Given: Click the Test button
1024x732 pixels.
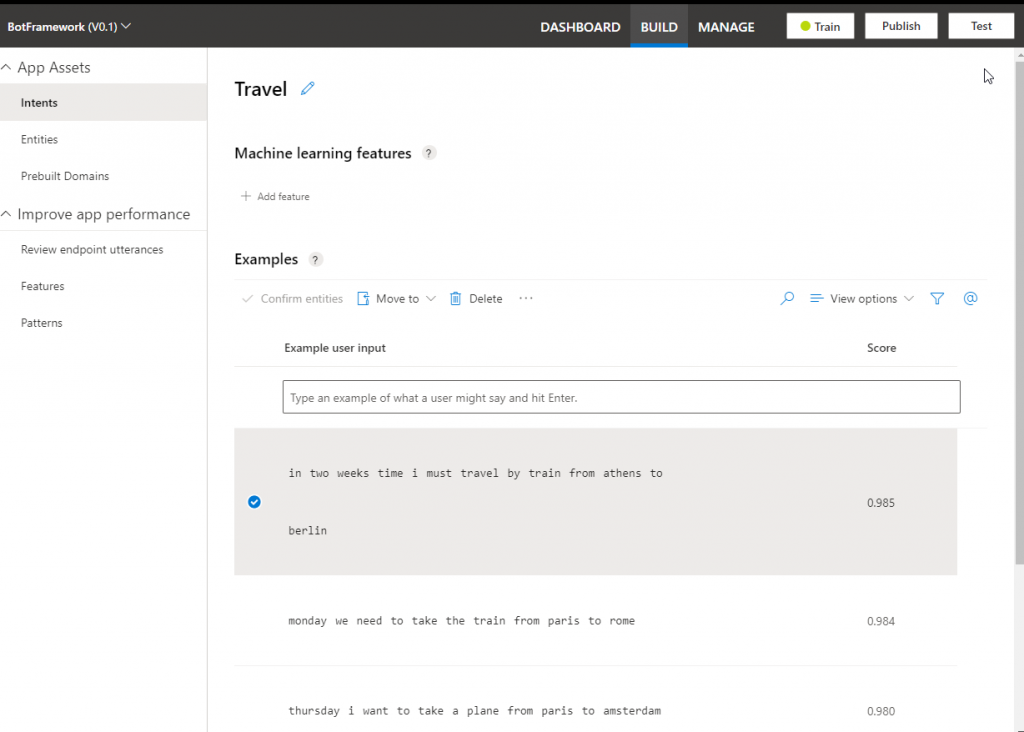Looking at the screenshot, I should pos(981,26).
